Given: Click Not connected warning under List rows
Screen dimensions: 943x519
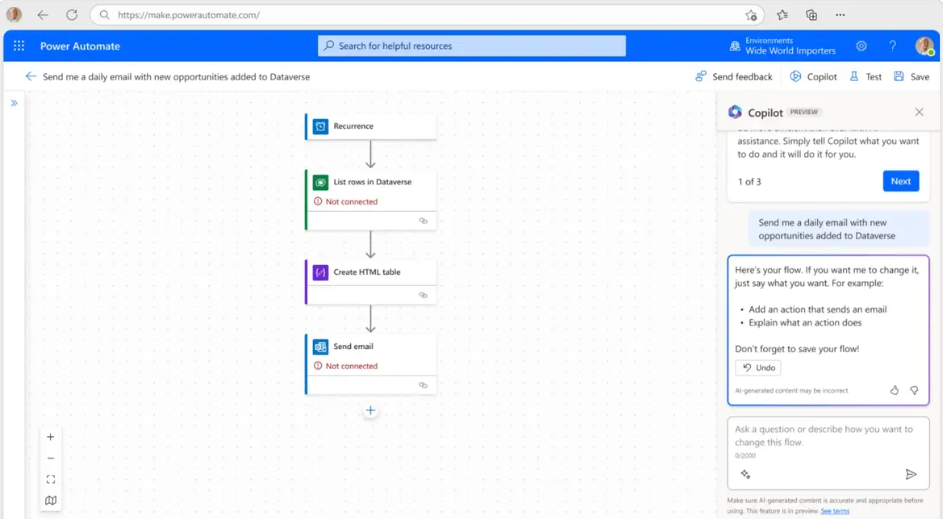Looking at the screenshot, I should [346, 201].
